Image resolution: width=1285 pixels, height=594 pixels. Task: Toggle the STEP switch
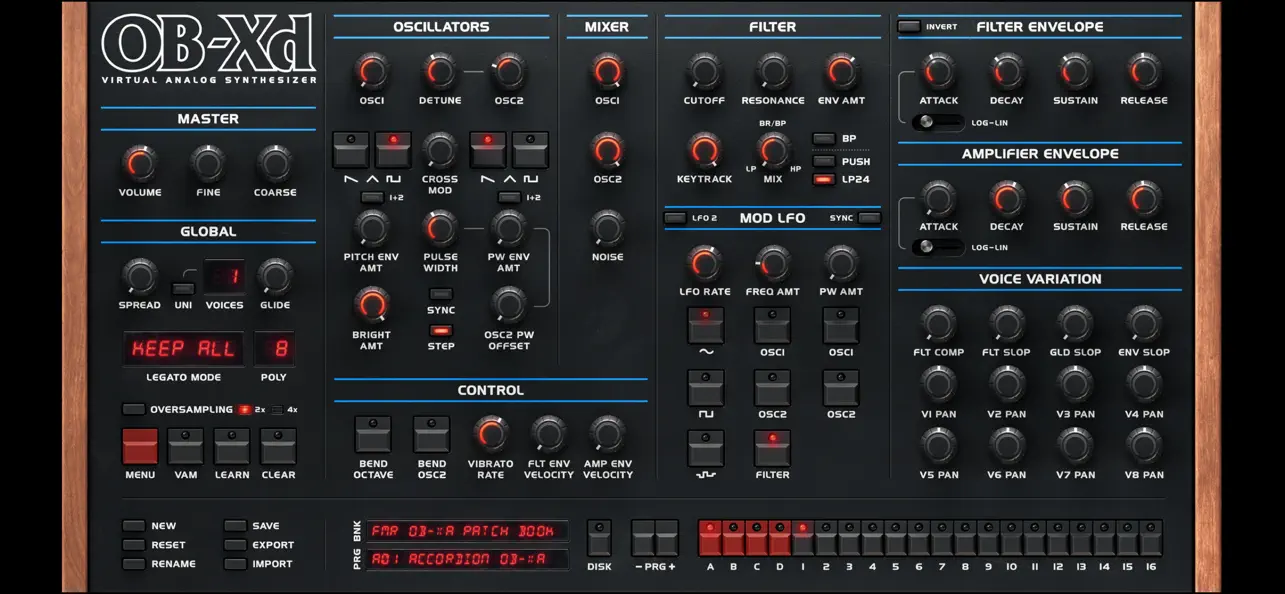441,330
